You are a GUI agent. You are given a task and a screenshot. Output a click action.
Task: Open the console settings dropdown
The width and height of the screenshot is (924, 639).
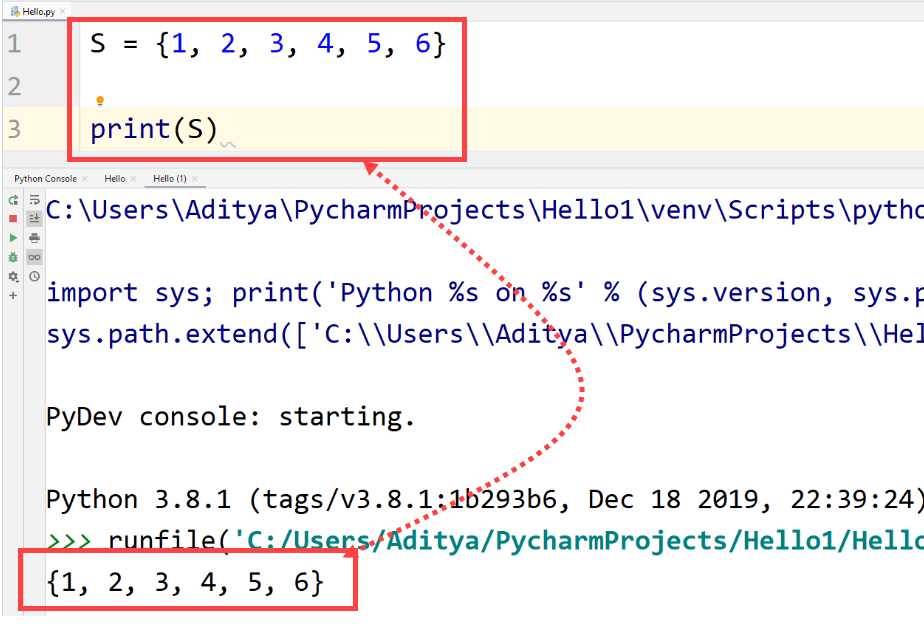click(x=13, y=276)
